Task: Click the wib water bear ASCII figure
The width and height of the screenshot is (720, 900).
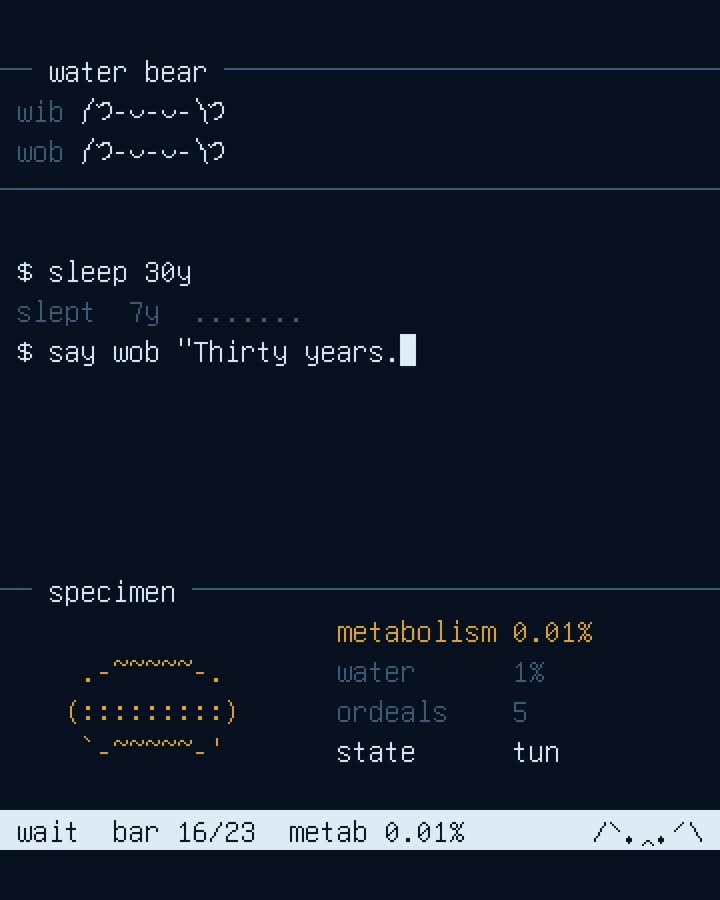Action: (x=153, y=111)
